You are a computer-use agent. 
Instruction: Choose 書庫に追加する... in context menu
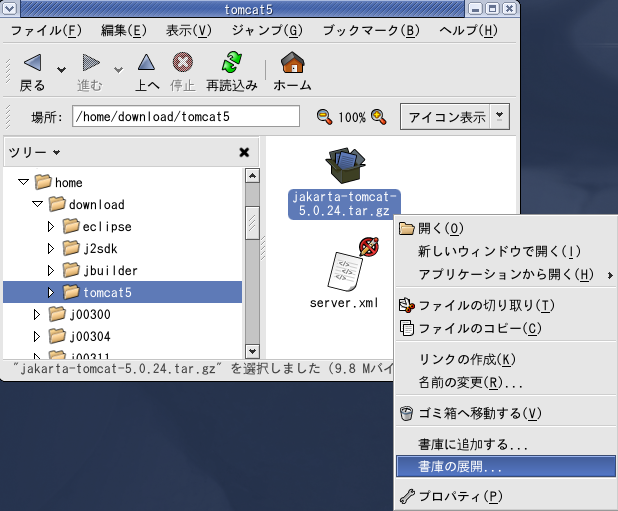(506, 444)
